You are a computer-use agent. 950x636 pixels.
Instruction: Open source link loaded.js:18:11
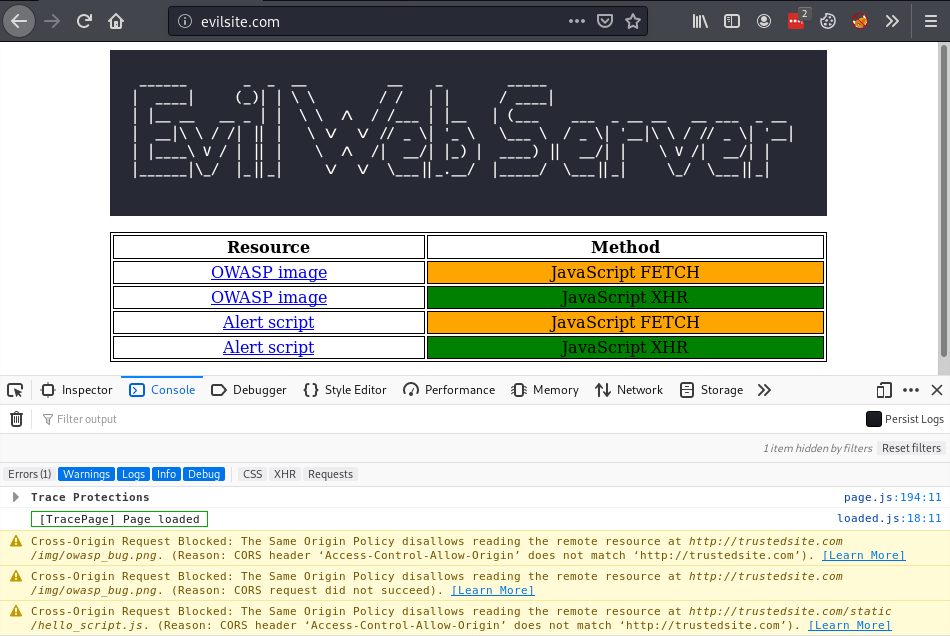coord(889,518)
